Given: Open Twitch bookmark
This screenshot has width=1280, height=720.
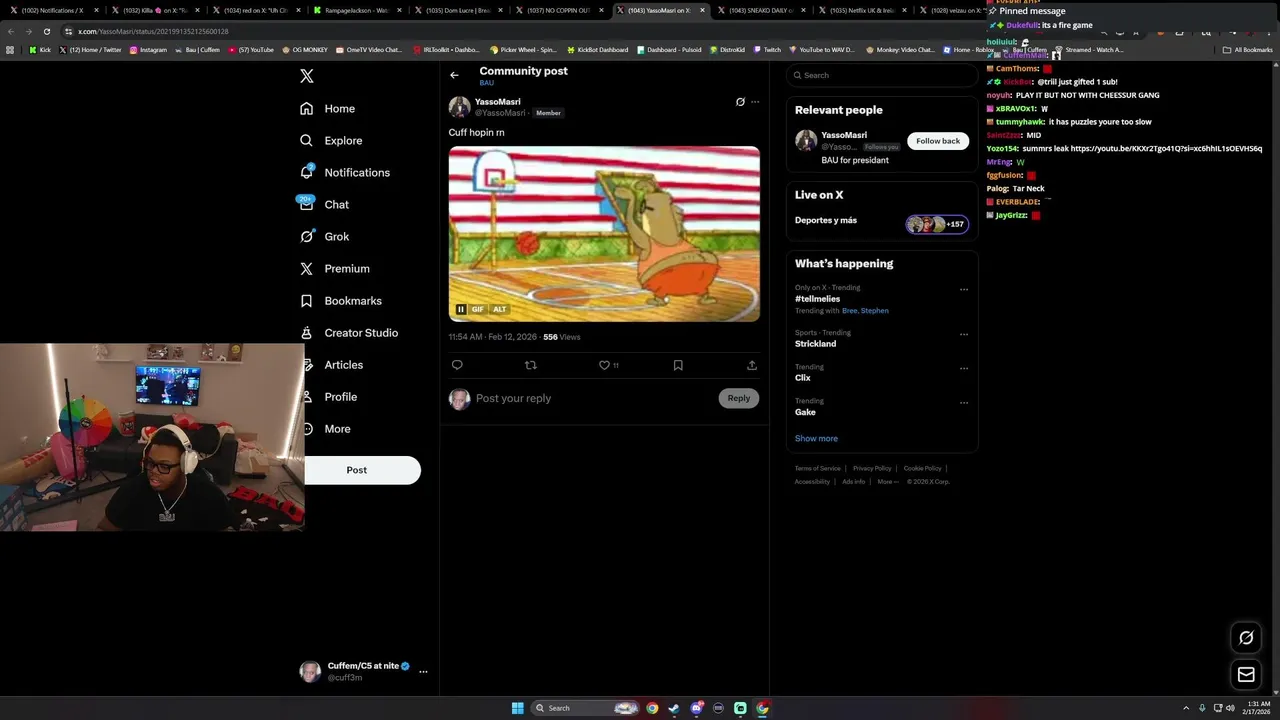Looking at the screenshot, I should (x=767, y=49).
